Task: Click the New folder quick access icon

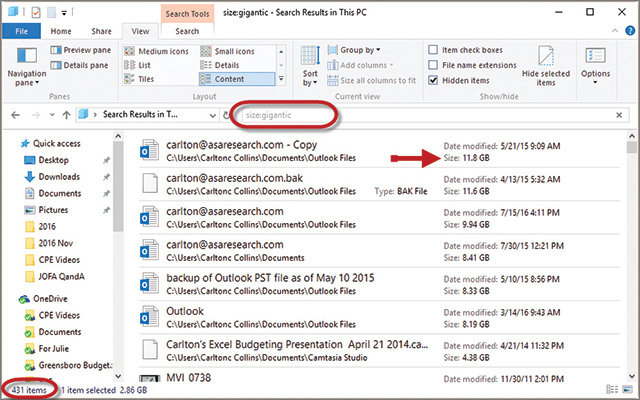Action: pos(51,13)
